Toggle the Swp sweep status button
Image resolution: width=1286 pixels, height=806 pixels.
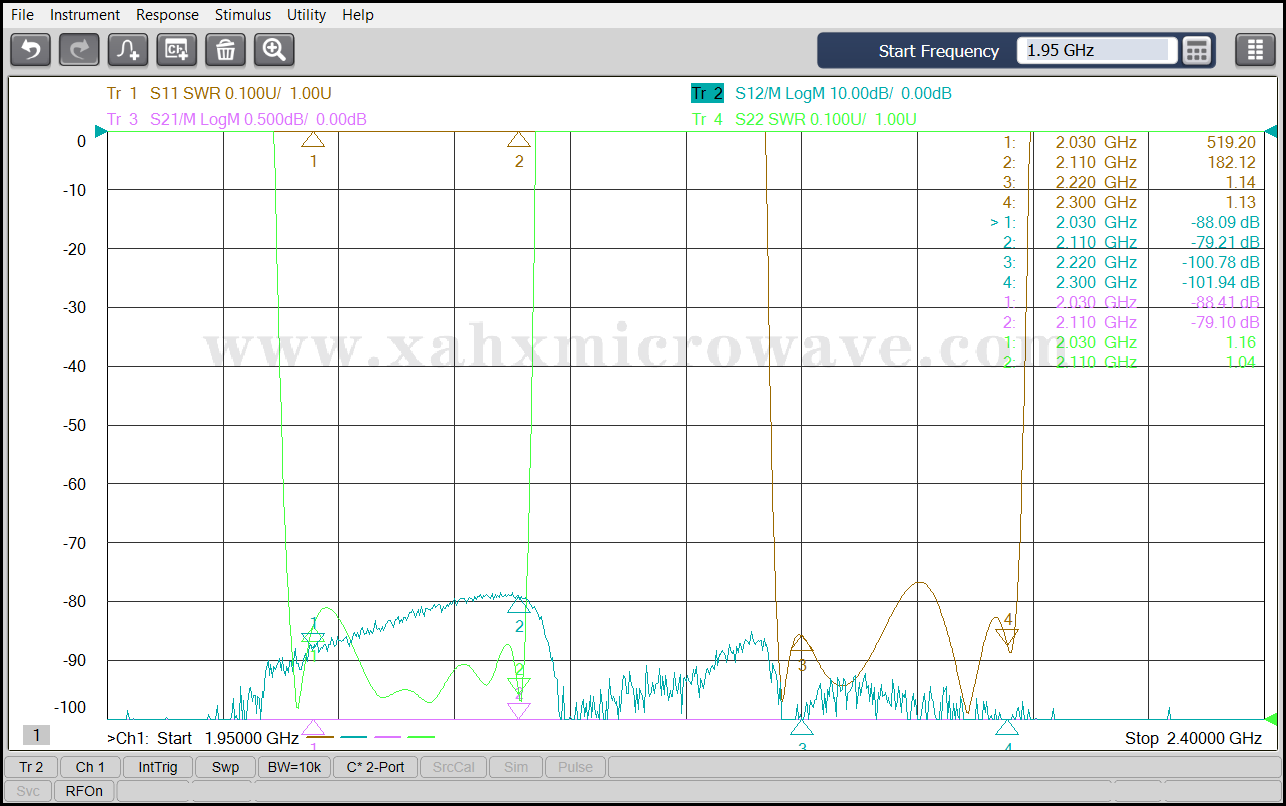click(x=225, y=767)
